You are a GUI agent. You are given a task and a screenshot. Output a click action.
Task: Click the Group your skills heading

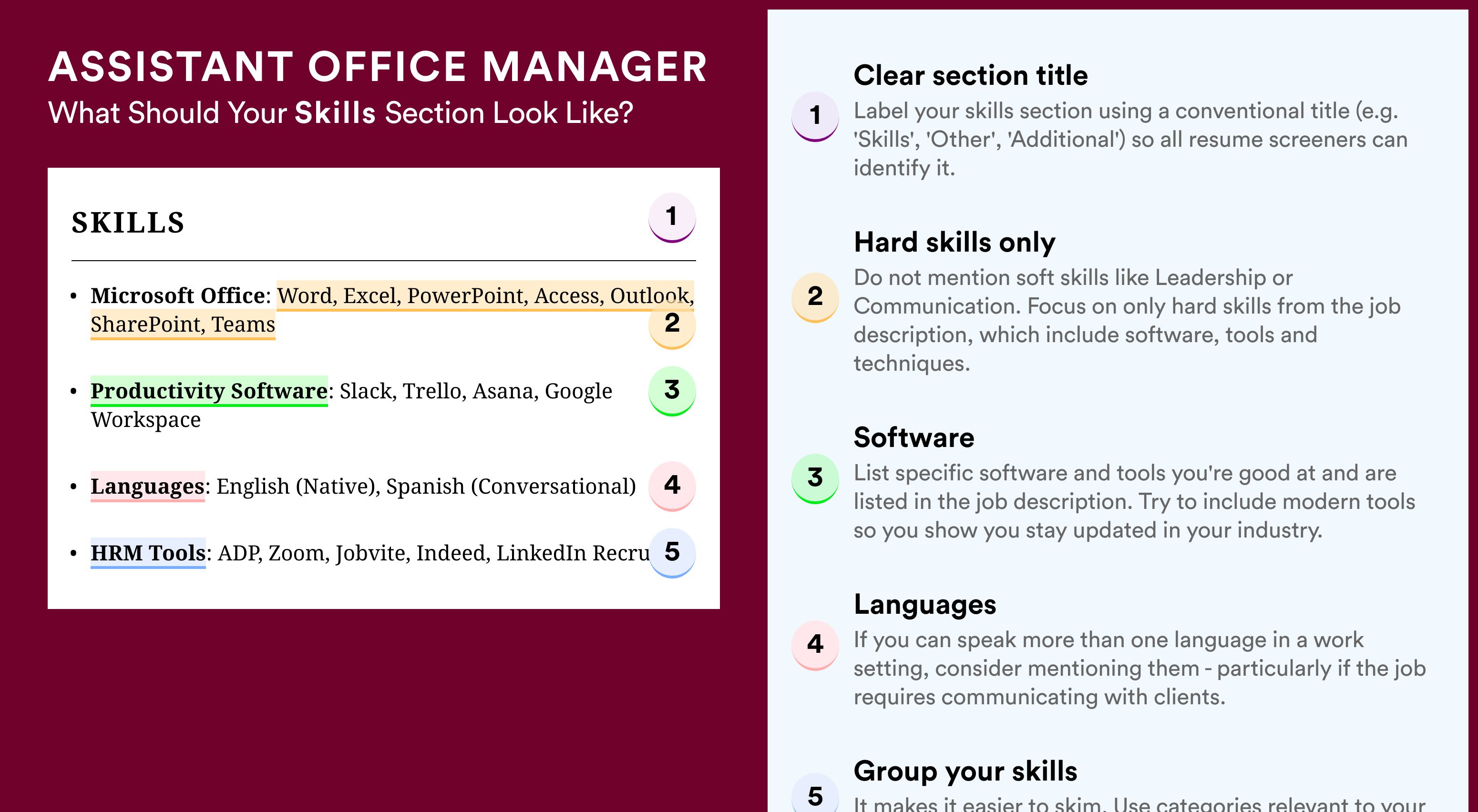pyautogui.click(x=965, y=772)
